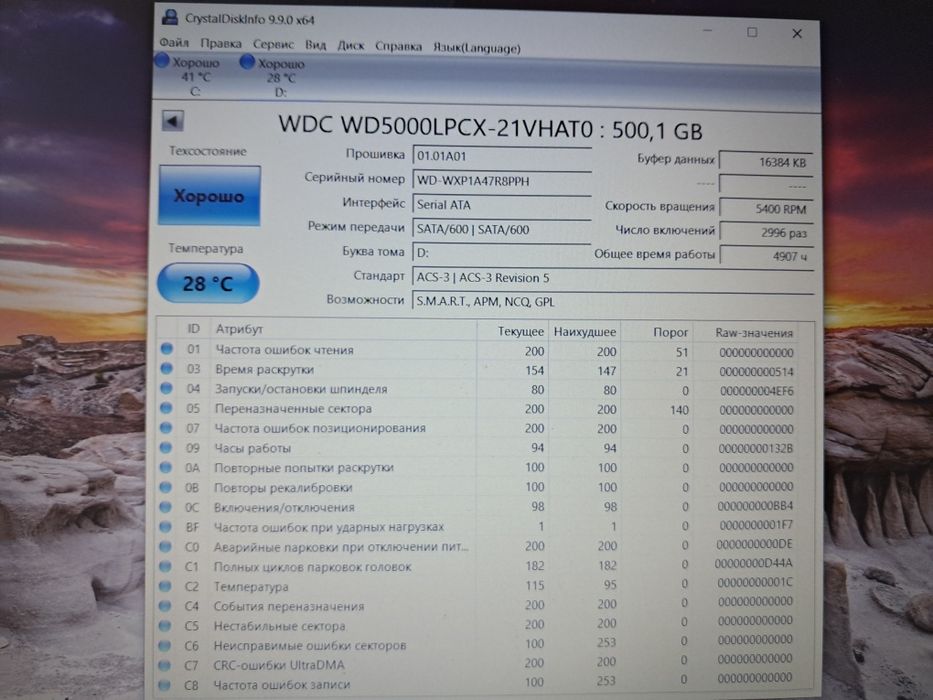Select Полных циклов парковок головок text
Viewport: 933px width, 700px height.
[312, 567]
